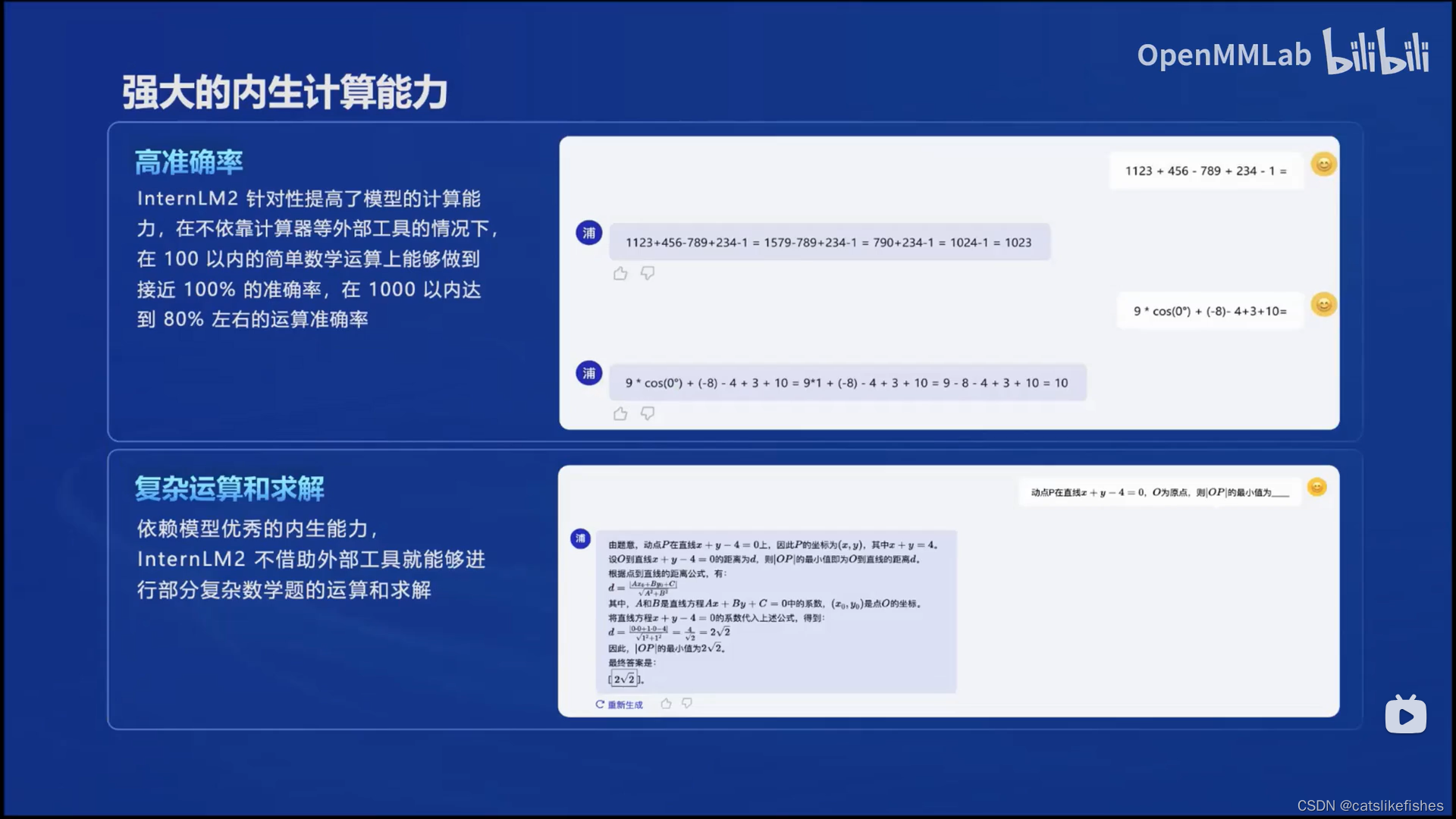Click the boxed 2√2 final answer
The image size is (1456, 819).
625,679
